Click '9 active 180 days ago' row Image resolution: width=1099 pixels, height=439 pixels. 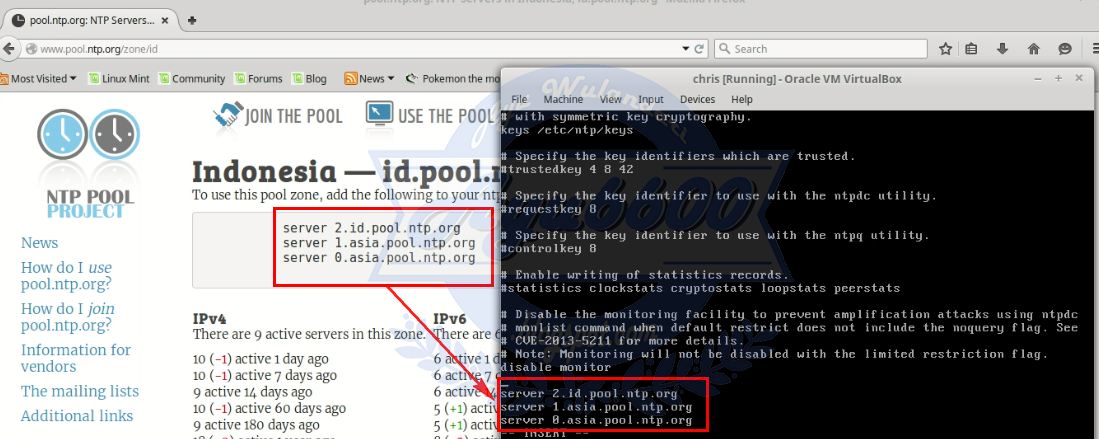256,425
